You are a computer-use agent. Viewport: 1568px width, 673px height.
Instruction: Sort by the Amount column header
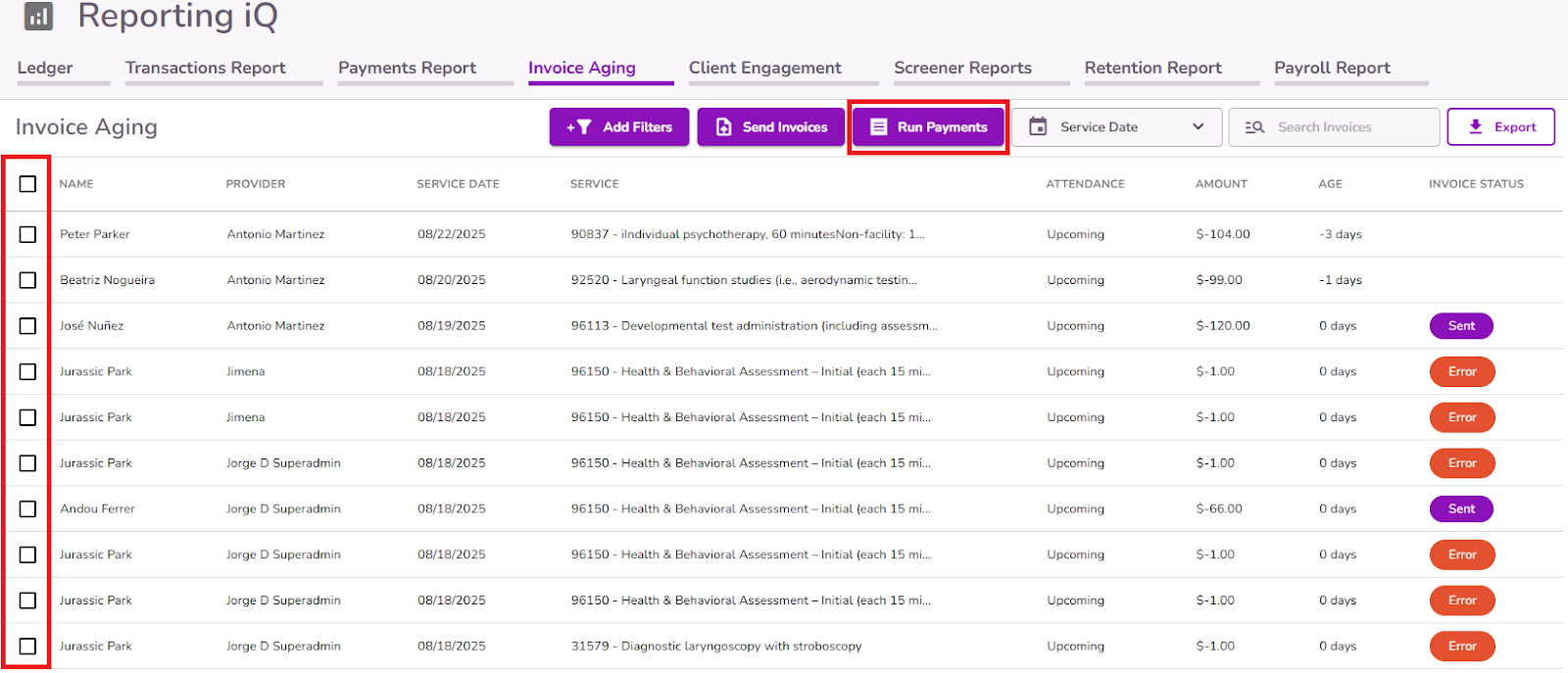pos(1221,184)
